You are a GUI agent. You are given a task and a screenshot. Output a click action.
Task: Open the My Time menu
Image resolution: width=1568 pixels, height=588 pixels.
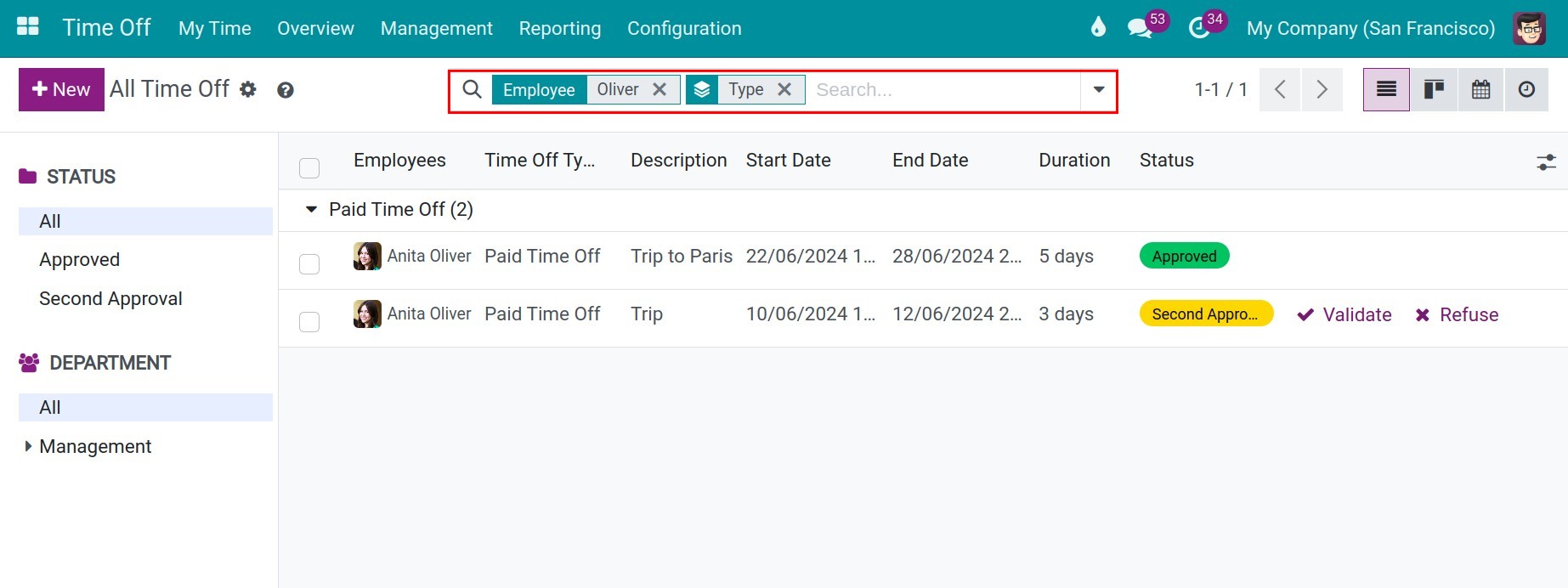[215, 28]
